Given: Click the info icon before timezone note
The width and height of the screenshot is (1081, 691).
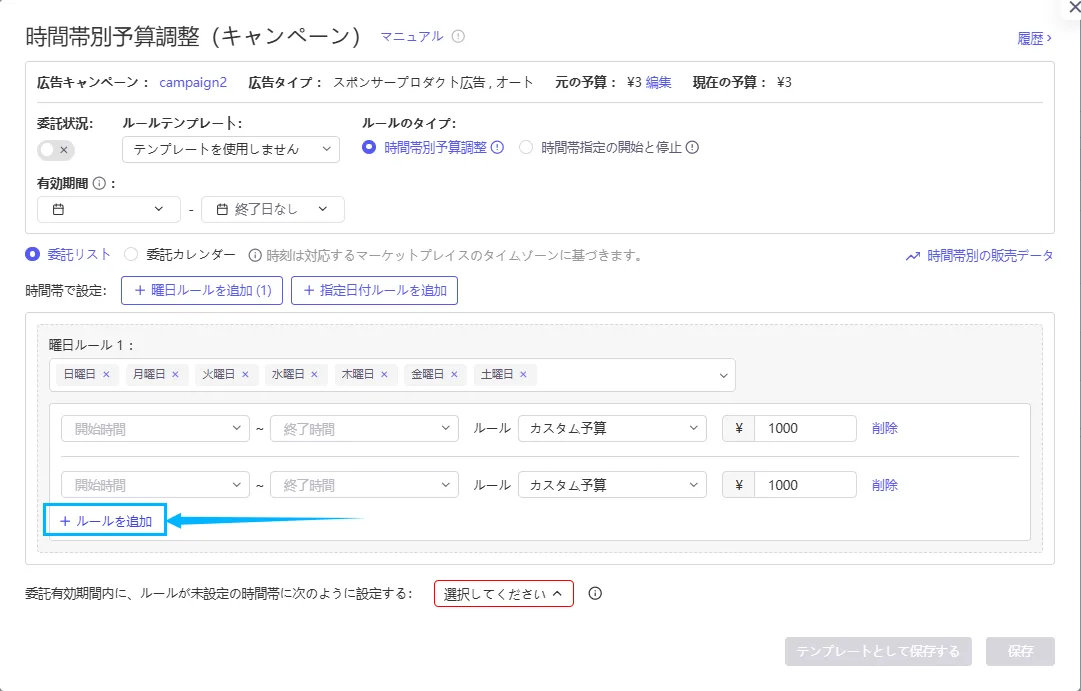Looking at the screenshot, I should pyautogui.click(x=254, y=256).
